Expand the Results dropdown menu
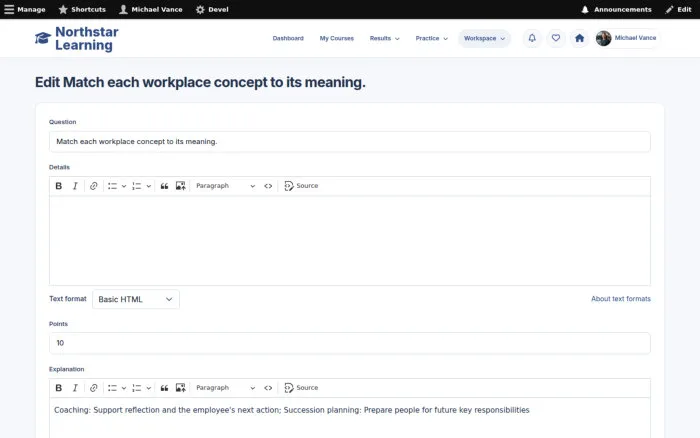 tap(384, 38)
